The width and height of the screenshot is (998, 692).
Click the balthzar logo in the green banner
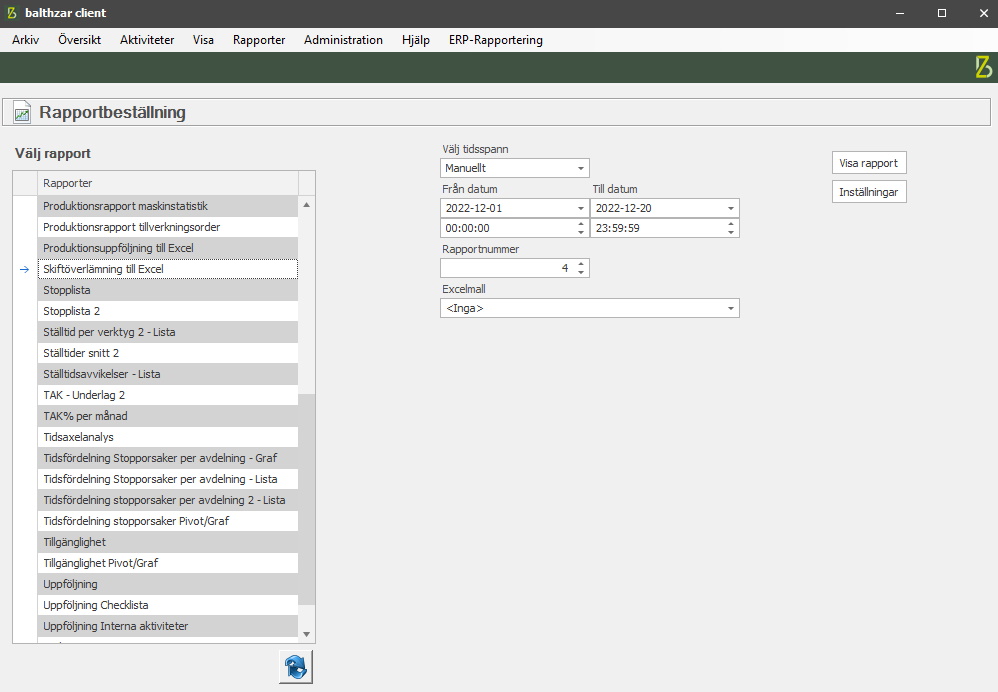click(x=983, y=67)
